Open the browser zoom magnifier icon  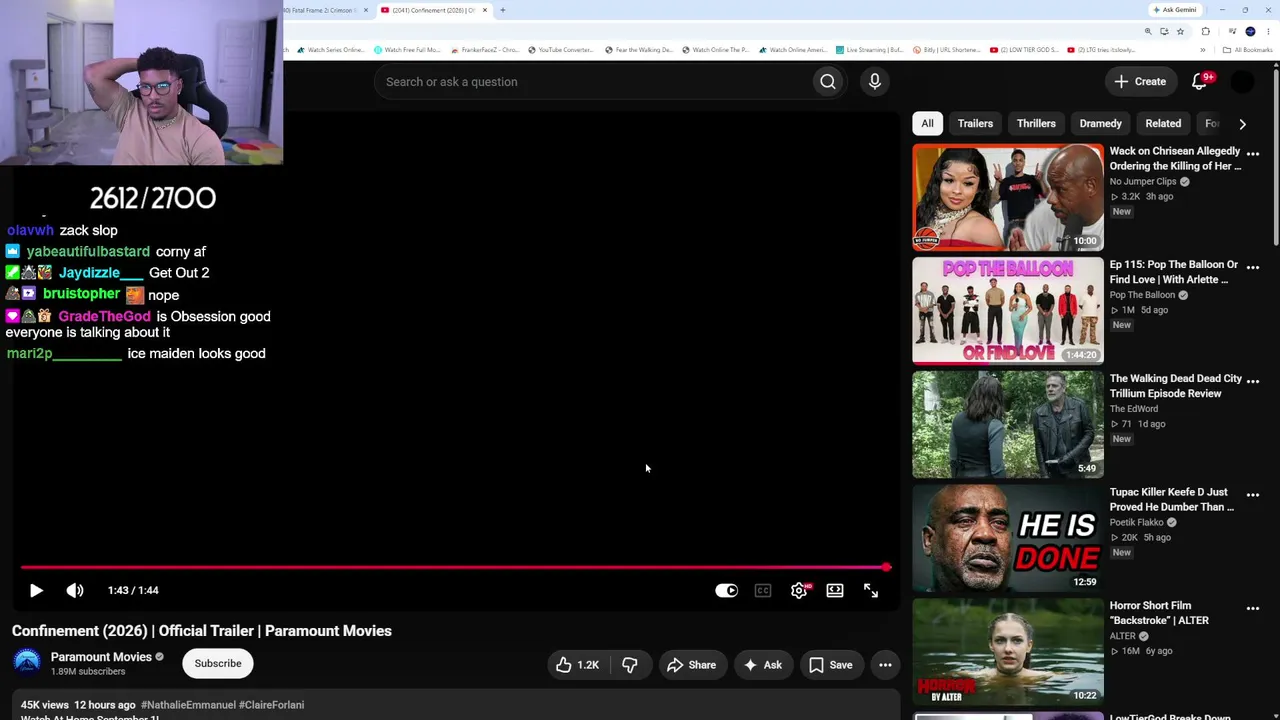click(x=1149, y=31)
